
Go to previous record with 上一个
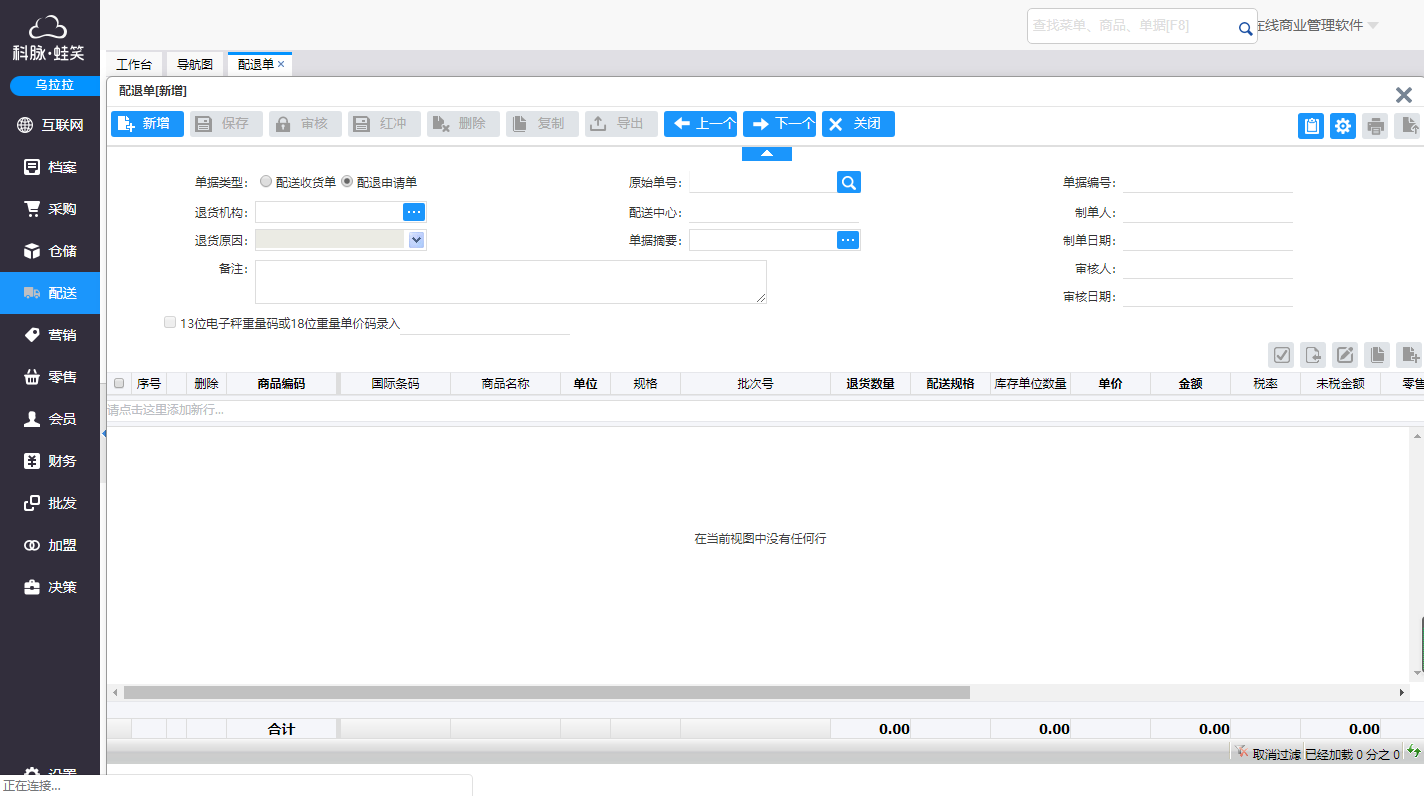point(700,124)
